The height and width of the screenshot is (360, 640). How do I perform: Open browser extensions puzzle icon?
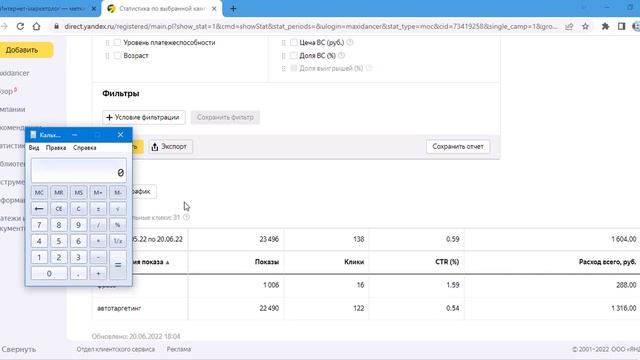point(605,27)
